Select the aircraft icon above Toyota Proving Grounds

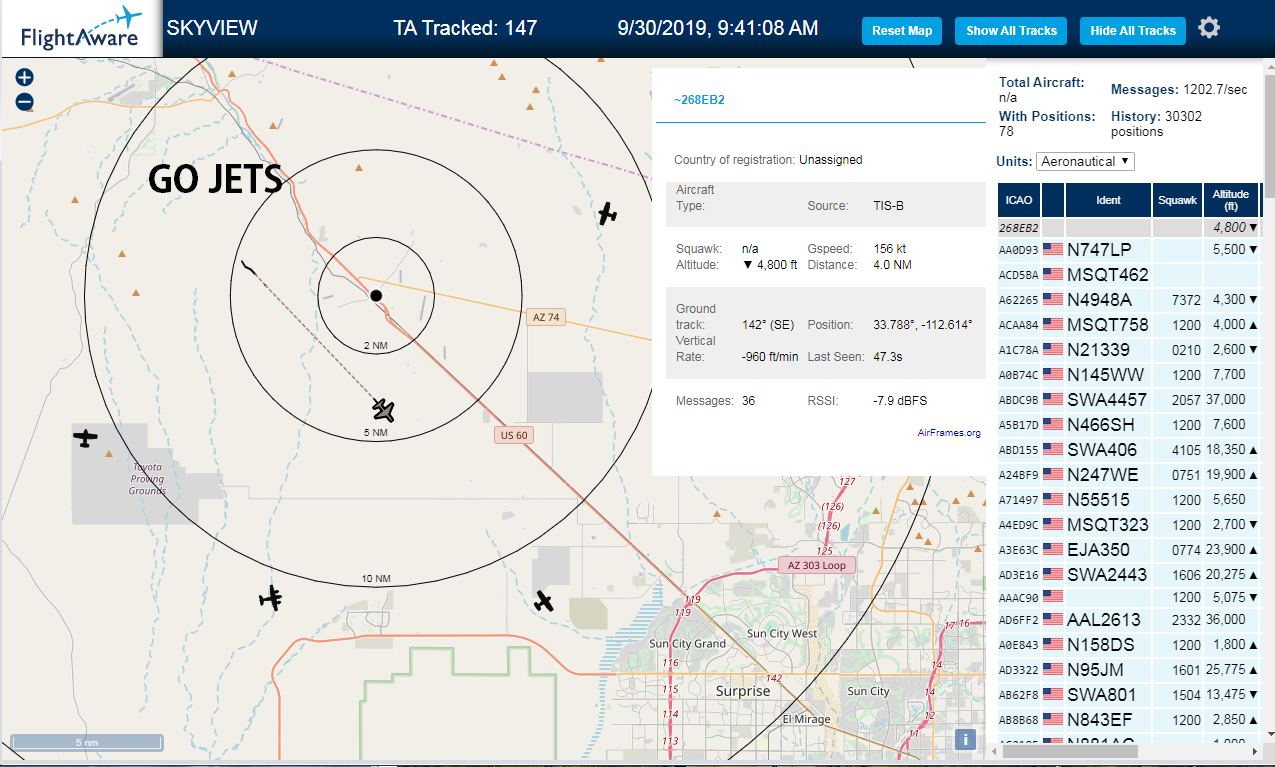tap(87, 438)
